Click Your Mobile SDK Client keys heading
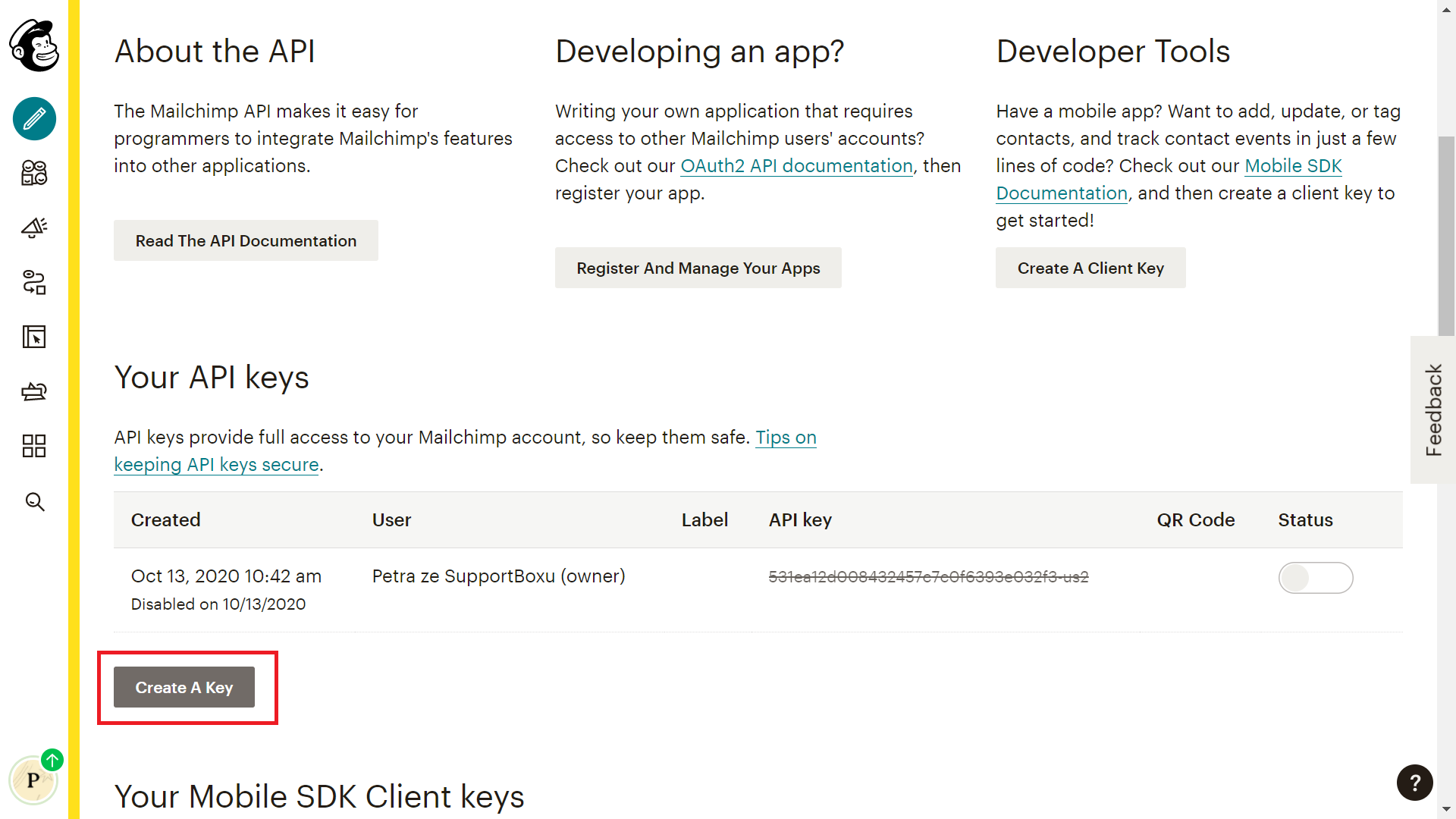This screenshot has width=1456, height=819. (319, 797)
